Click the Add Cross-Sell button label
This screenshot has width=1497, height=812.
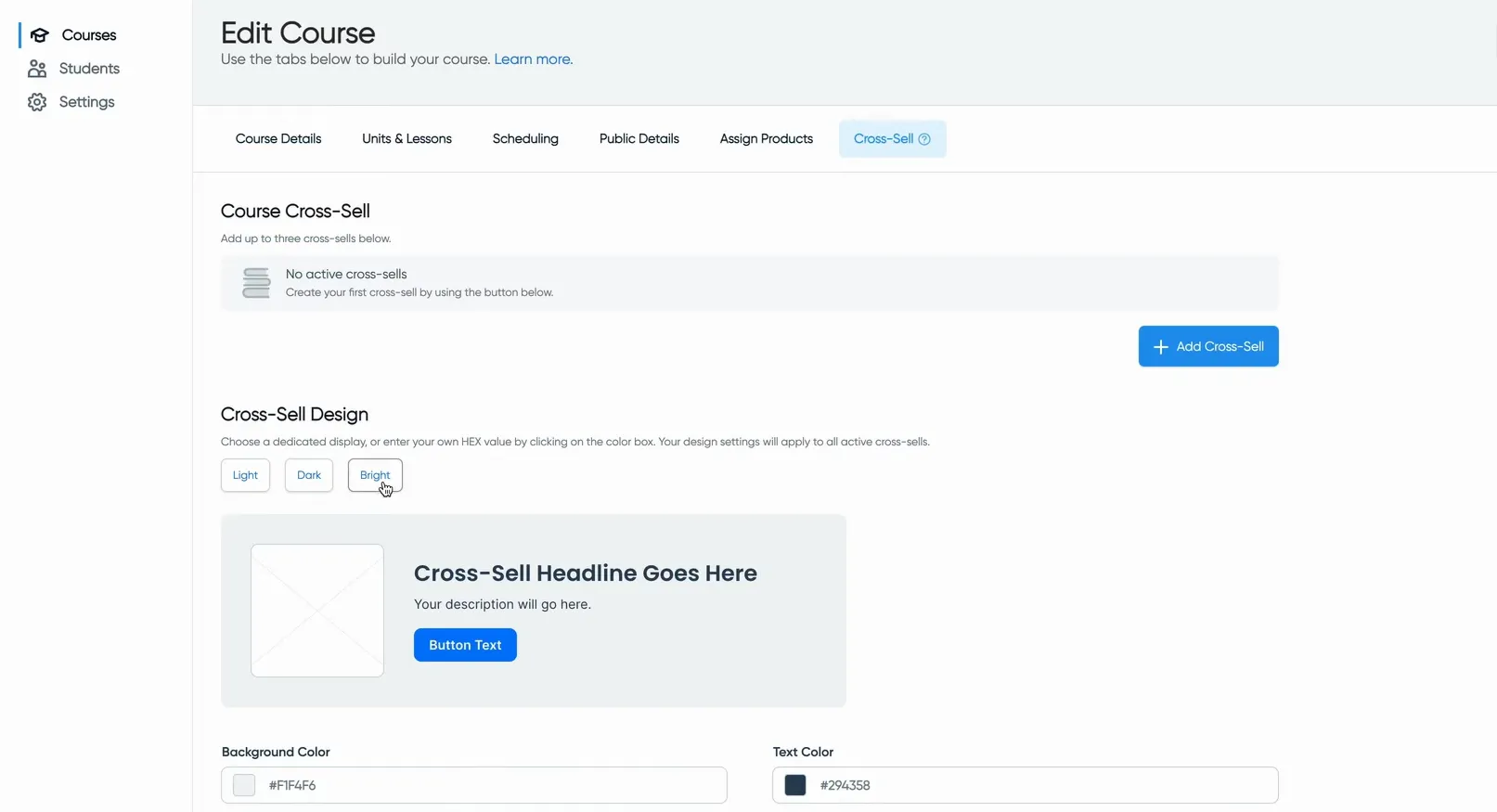click(x=1220, y=346)
